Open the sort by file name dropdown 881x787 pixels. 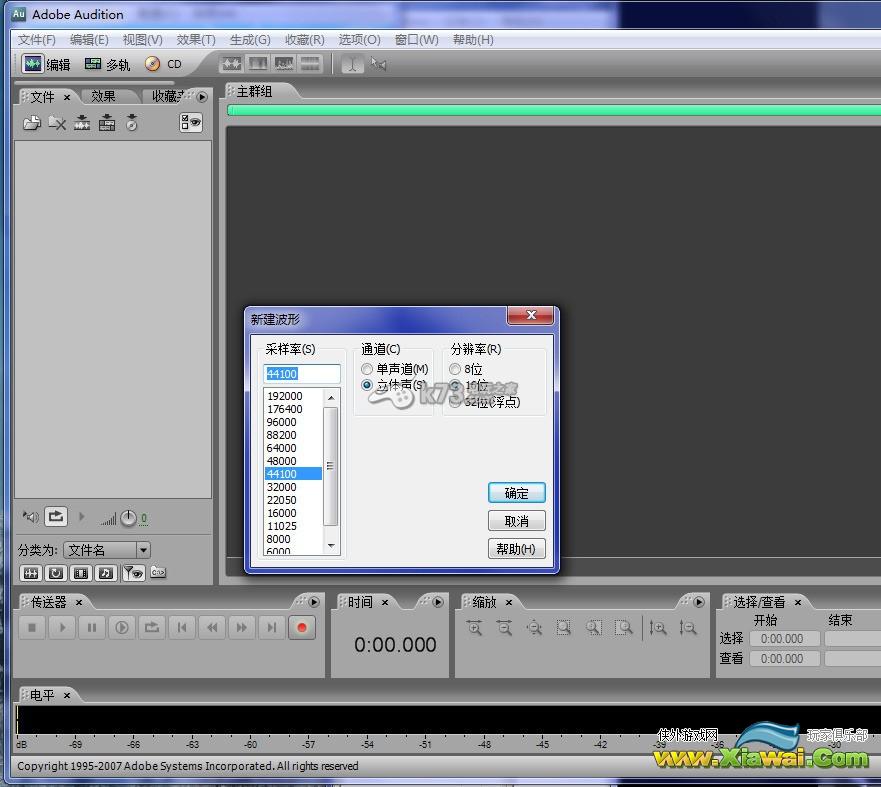(143, 550)
